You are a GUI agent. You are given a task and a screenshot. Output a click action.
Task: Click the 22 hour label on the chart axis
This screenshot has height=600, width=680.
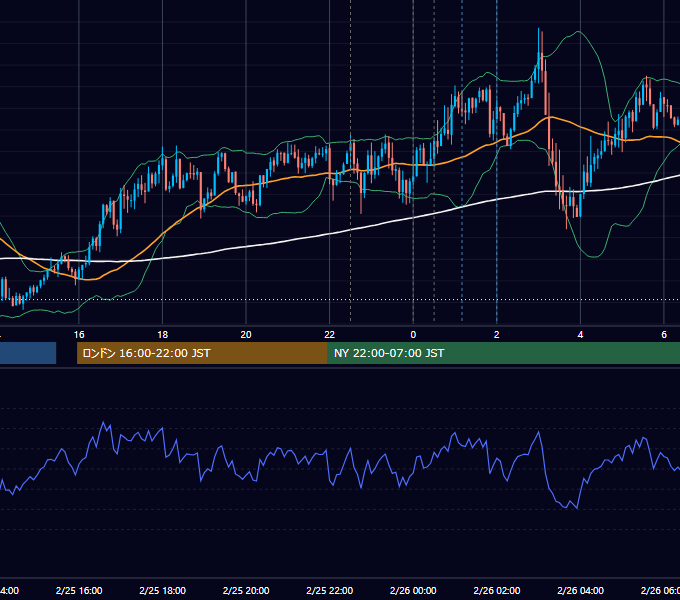[330, 335]
